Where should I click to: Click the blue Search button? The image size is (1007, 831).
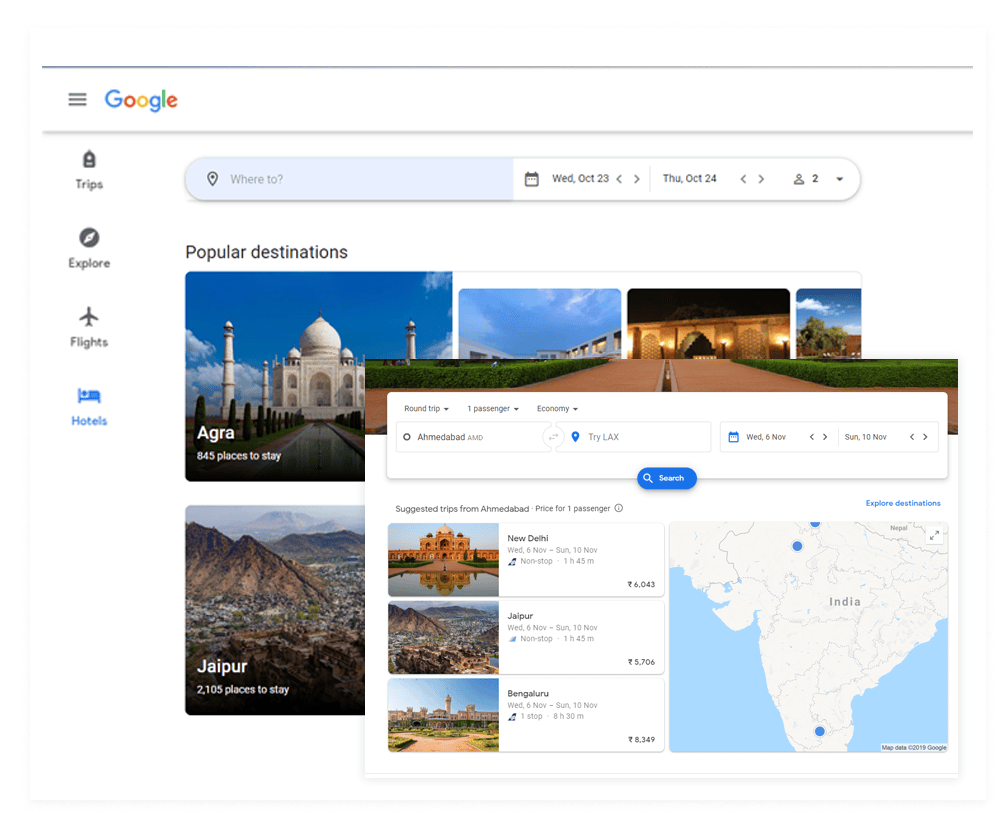click(x=667, y=478)
